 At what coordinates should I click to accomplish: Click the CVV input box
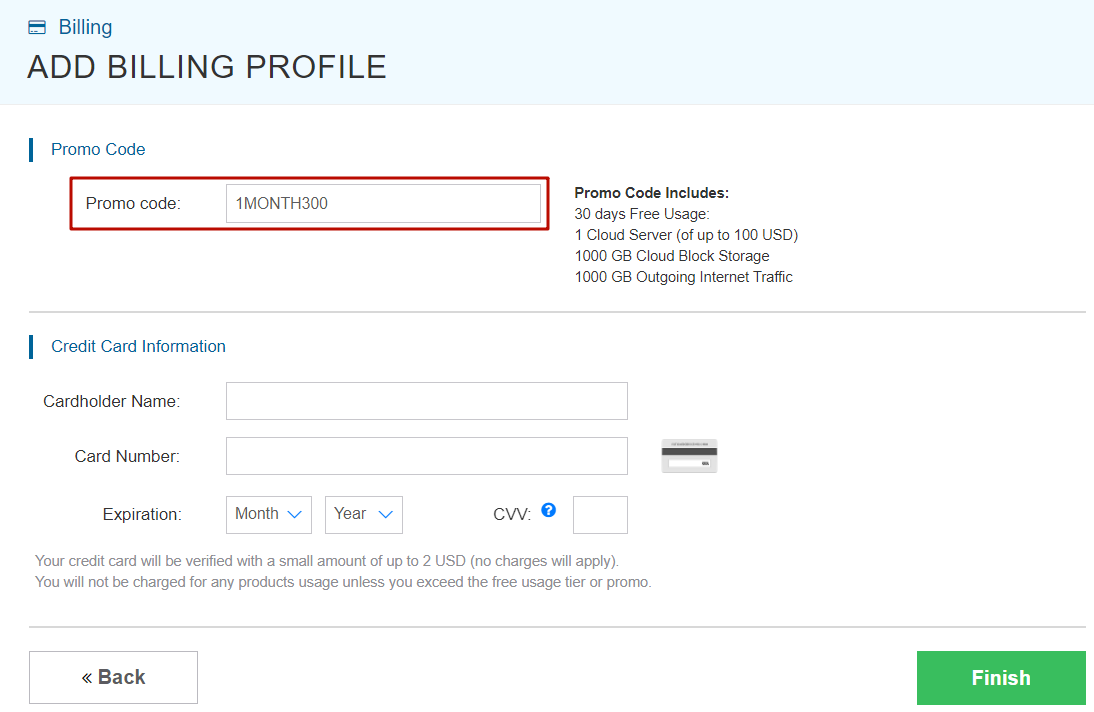tap(600, 514)
